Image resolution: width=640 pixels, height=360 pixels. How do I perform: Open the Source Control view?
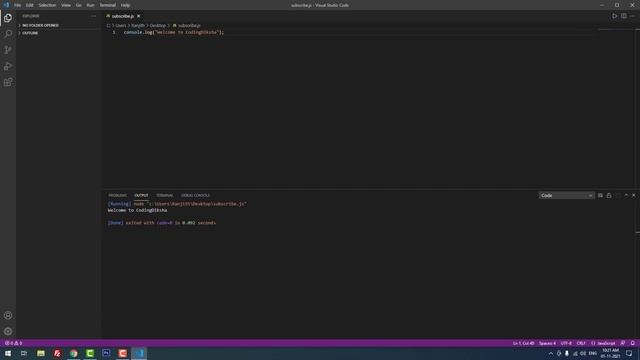[8, 50]
